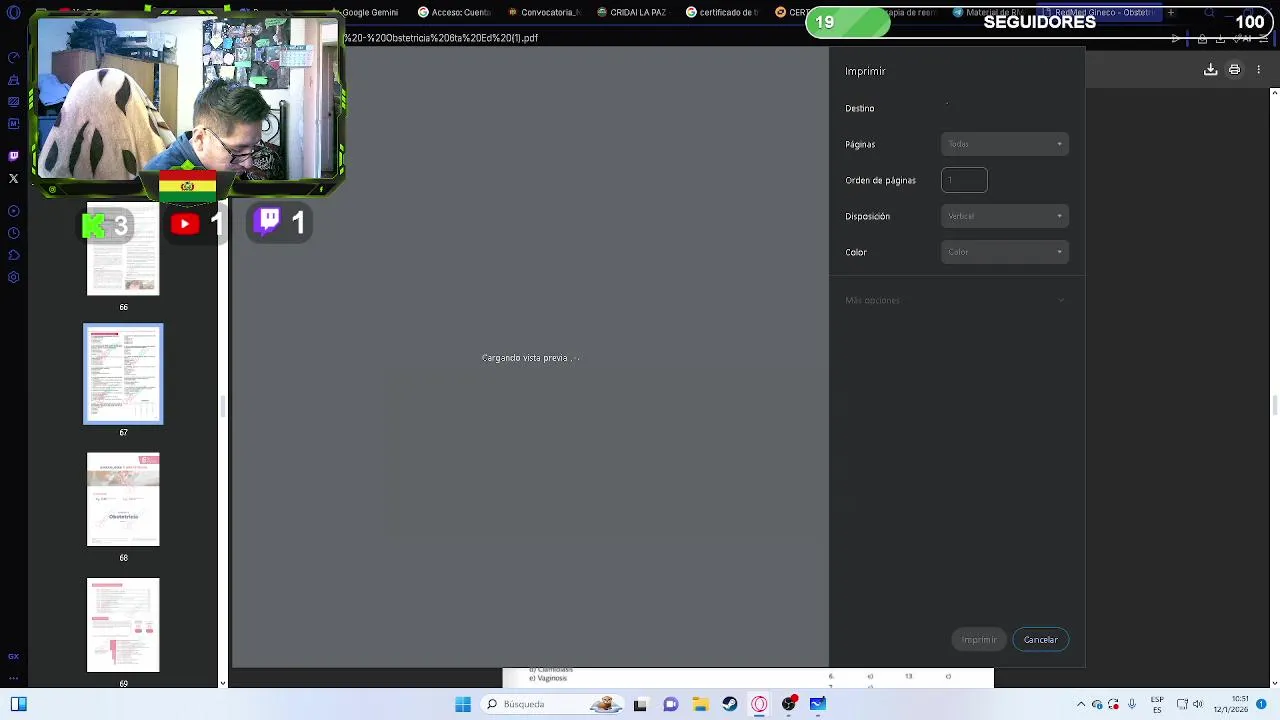Click the thumbnail panel scroll-down arrow
The height and width of the screenshot is (720, 1280).
point(223,683)
